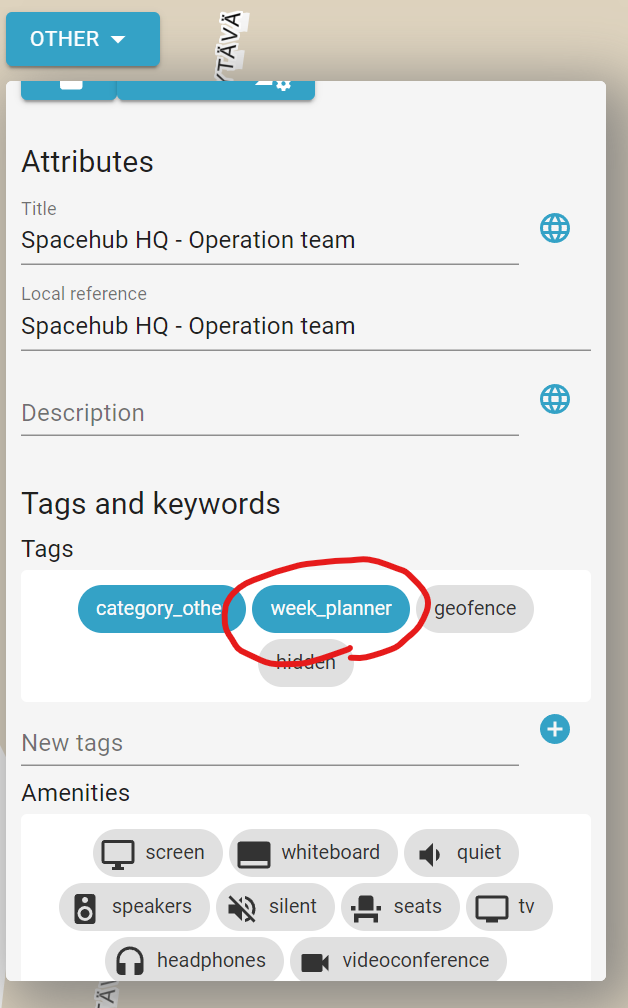Toggle the screen amenity chip
The width and height of the screenshot is (628, 1008).
158,852
